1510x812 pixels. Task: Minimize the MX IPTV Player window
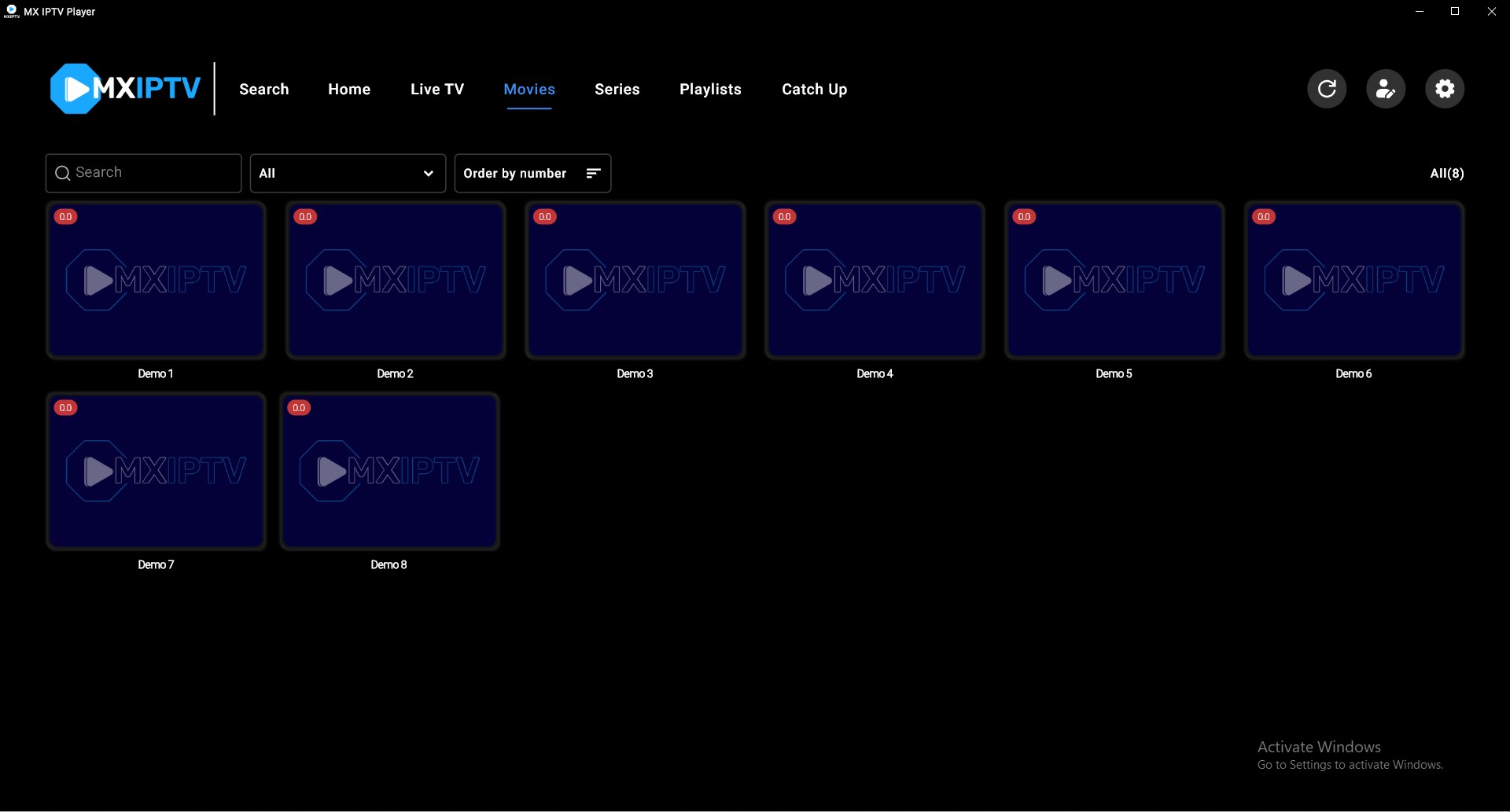1420,12
